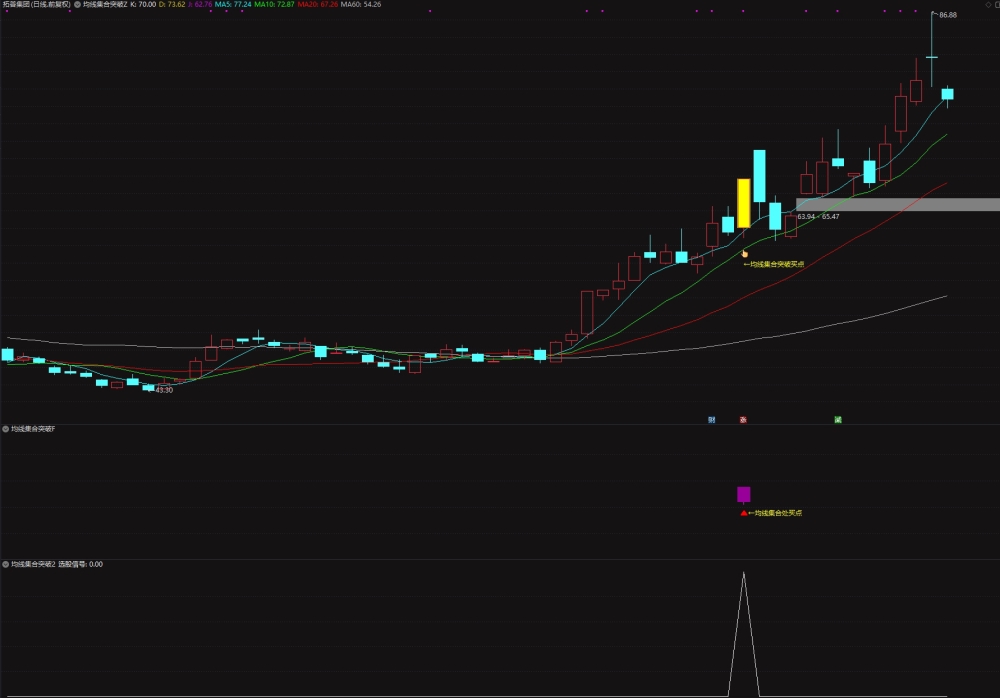The width and height of the screenshot is (1000, 698).
Task: Expand the 均线集合突破2 panel dropdown arrow
Action: pyautogui.click(x=6, y=564)
